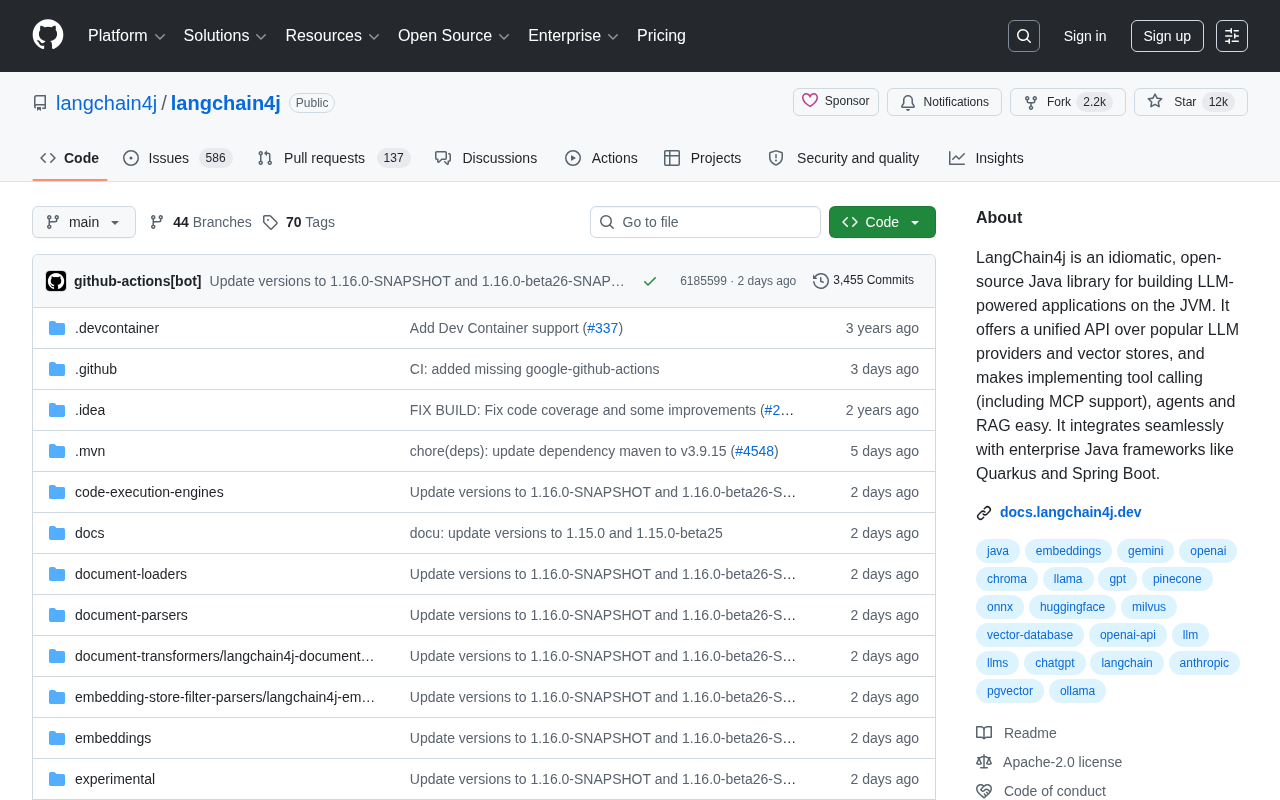The height and width of the screenshot is (800, 1280).
Task: Click the .mvn folder icon
Action: pyautogui.click(x=57, y=451)
